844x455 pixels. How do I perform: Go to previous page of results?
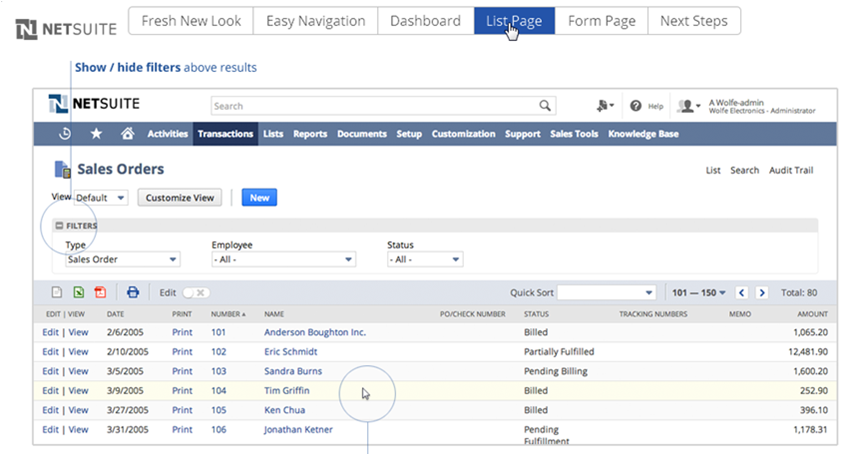[x=742, y=292]
